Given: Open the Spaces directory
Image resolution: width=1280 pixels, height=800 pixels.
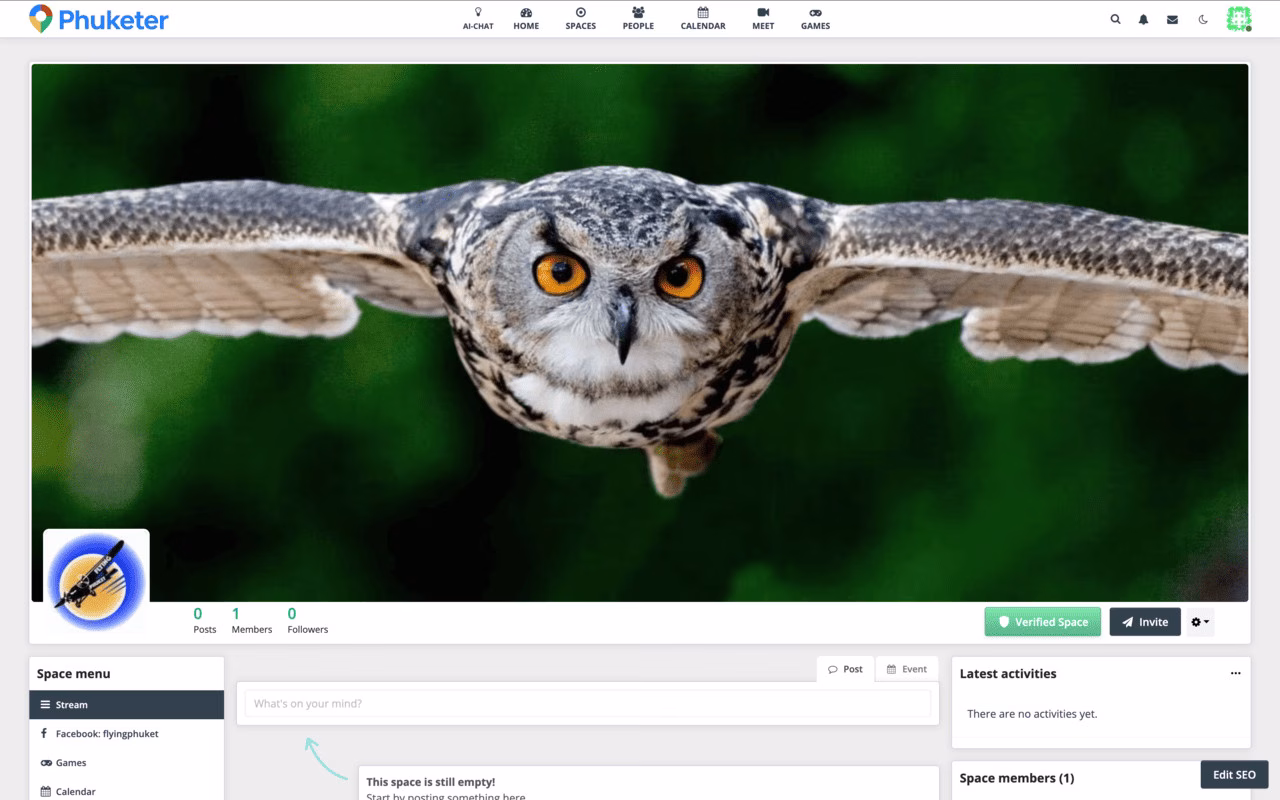Looking at the screenshot, I should tap(580, 19).
